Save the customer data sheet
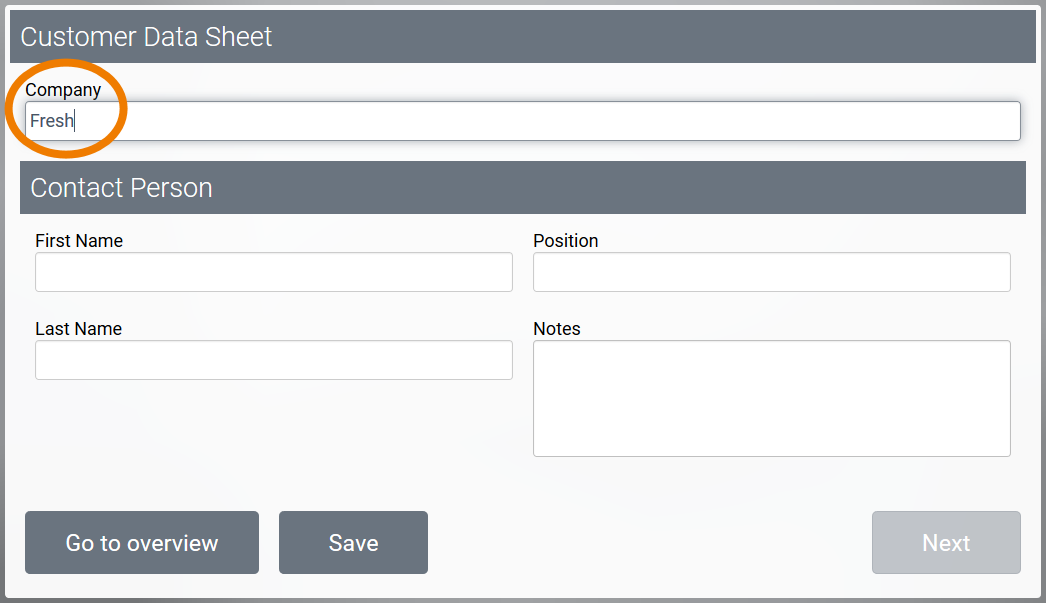 353,543
